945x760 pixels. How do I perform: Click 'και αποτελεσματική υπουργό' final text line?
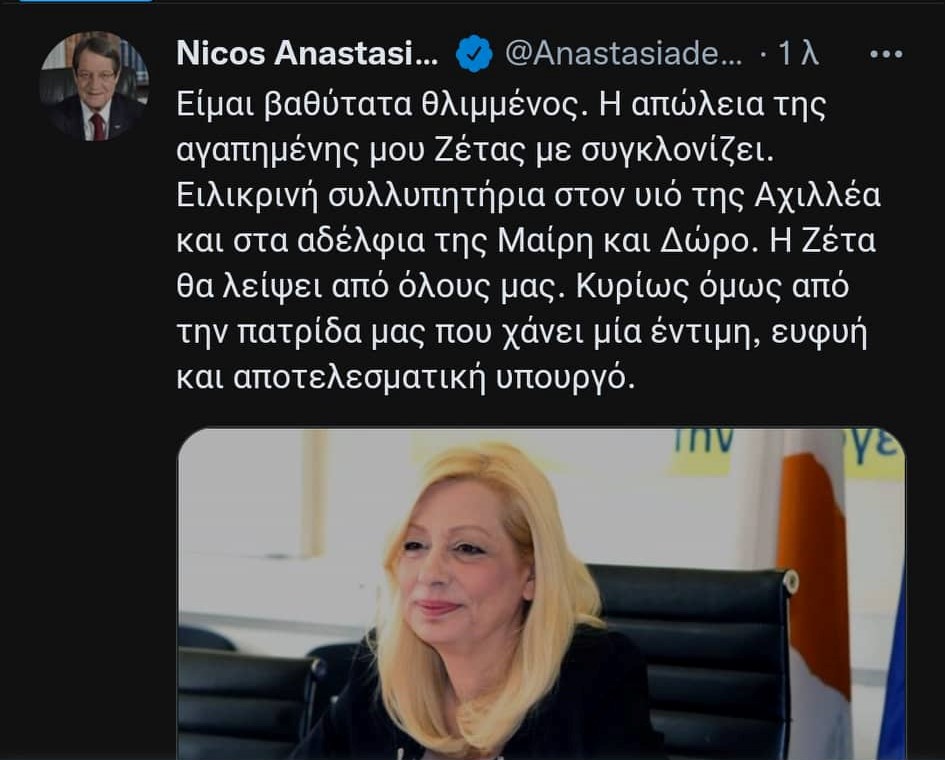[406, 378]
